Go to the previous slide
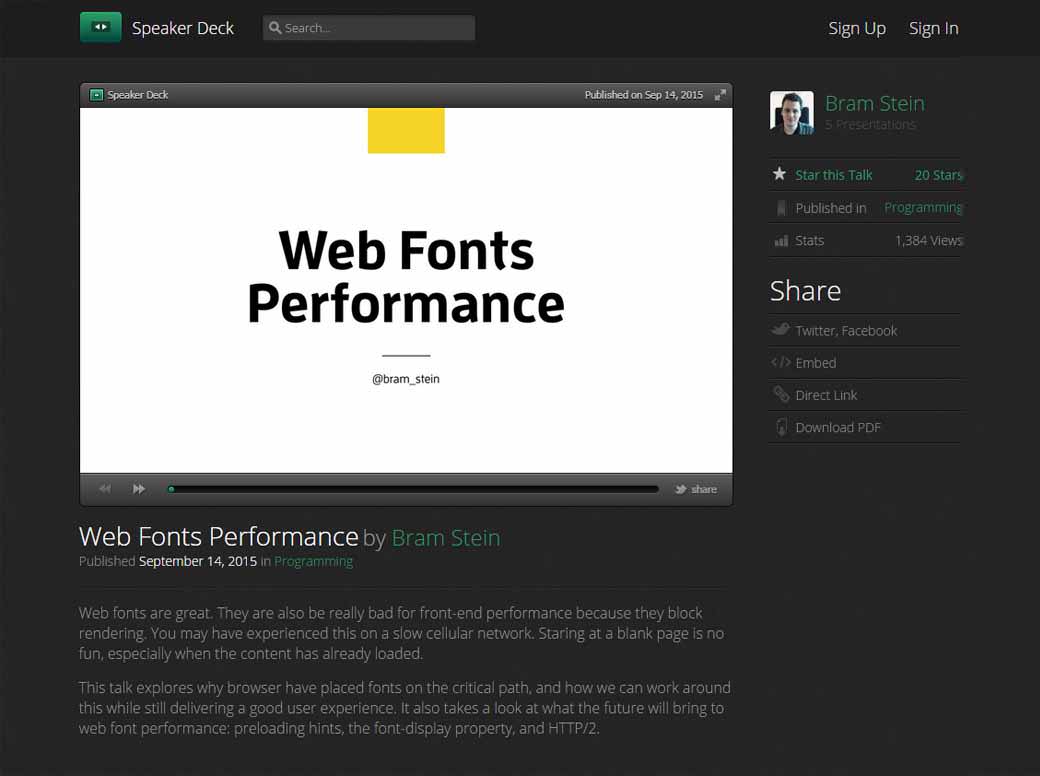The image size is (1040, 776). click(x=104, y=489)
